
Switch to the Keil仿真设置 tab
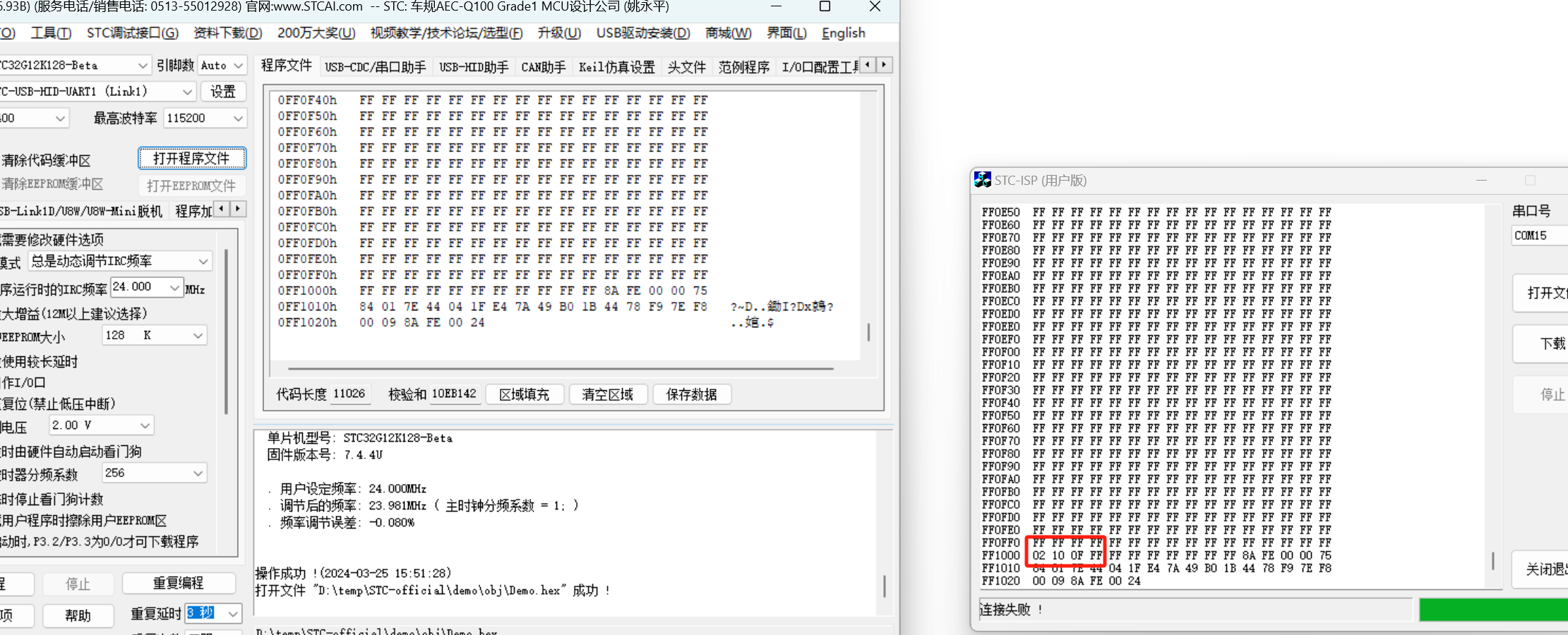coord(616,67)
